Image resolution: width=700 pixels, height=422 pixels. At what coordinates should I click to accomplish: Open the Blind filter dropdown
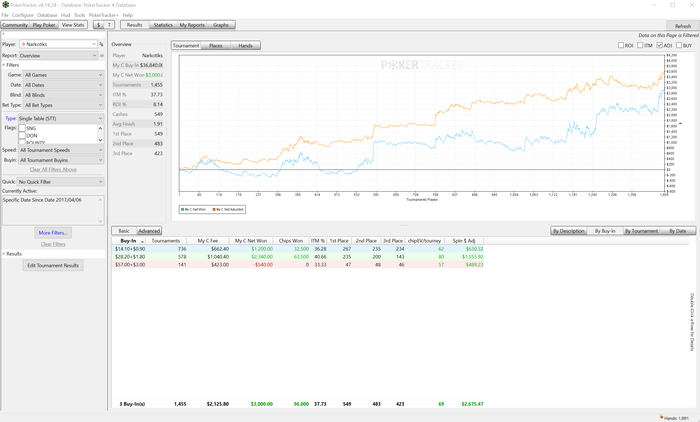[63, 95]
